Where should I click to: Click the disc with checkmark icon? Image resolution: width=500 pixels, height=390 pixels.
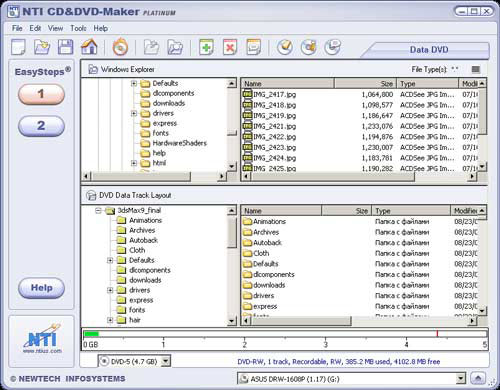[285, 47]
